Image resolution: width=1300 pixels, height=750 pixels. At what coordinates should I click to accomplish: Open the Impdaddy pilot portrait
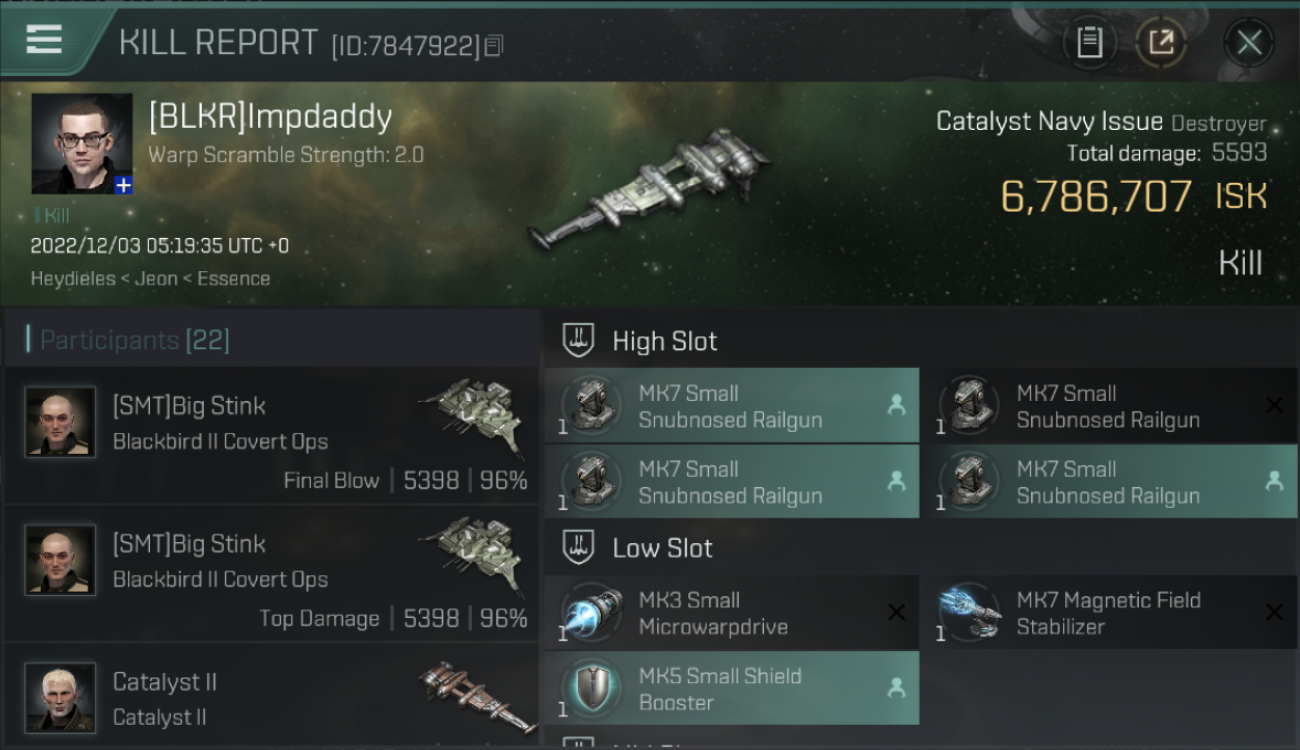pos(82,144)
